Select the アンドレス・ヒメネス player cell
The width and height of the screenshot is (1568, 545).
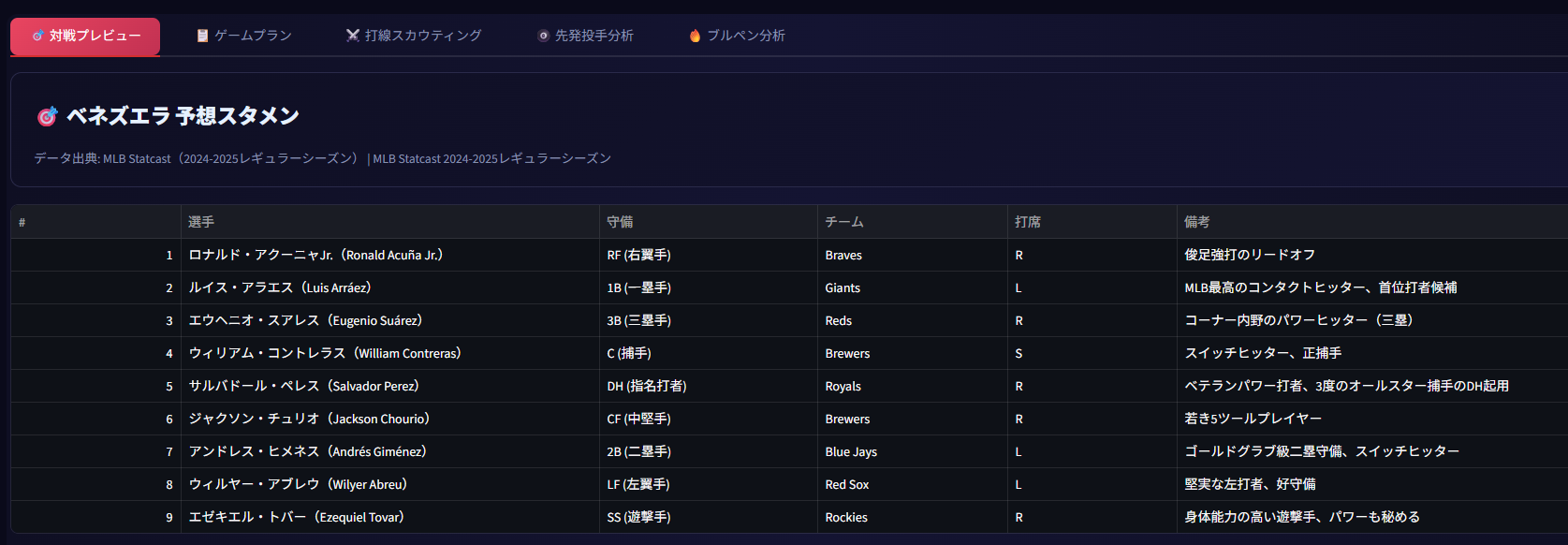390,451
